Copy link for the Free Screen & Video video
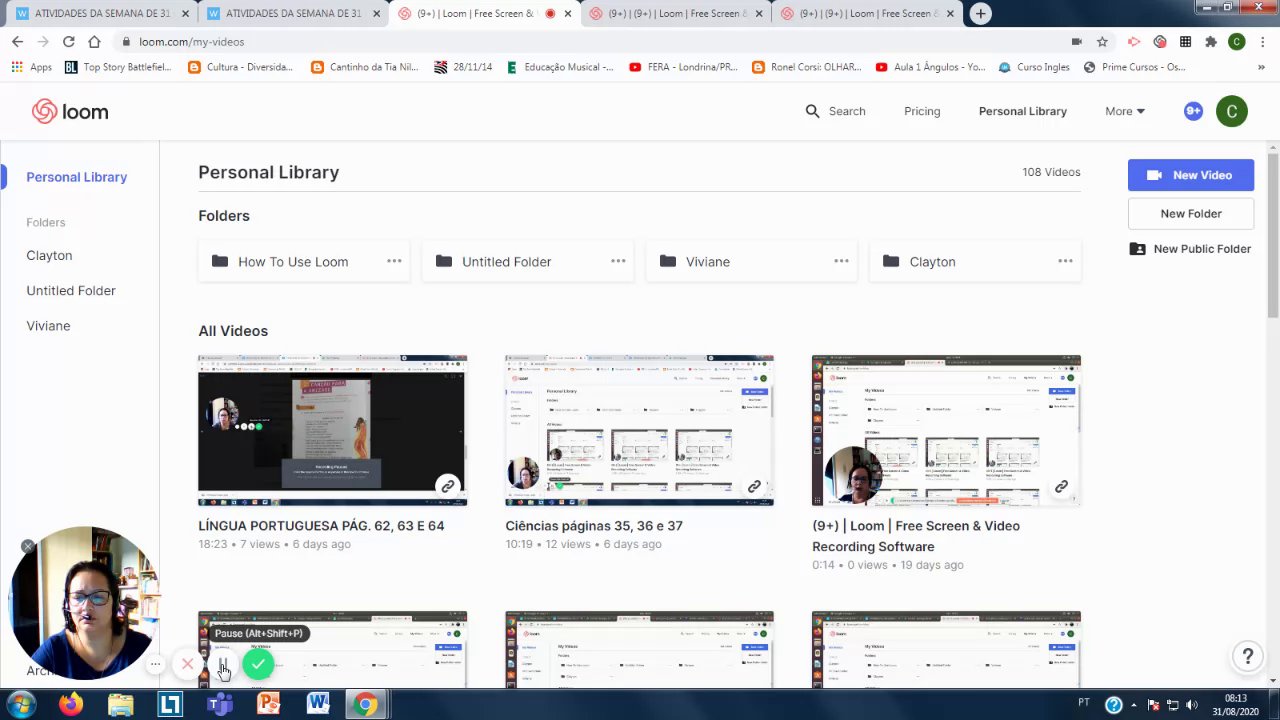 click(1061, 487)
